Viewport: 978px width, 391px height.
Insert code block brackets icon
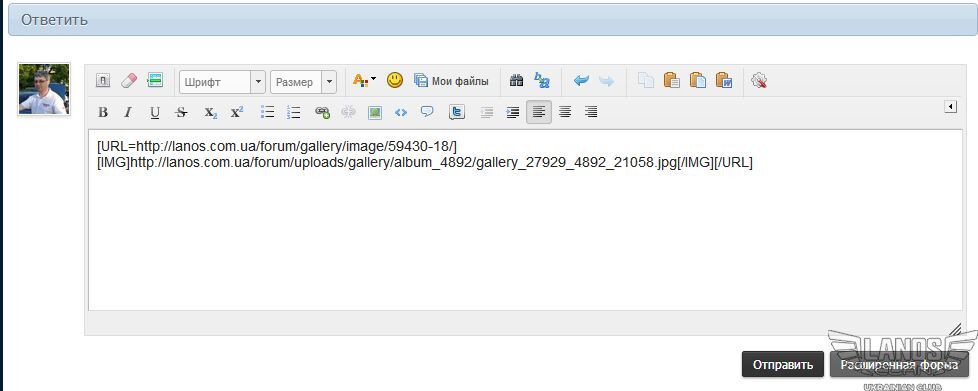tap(401, 113)
